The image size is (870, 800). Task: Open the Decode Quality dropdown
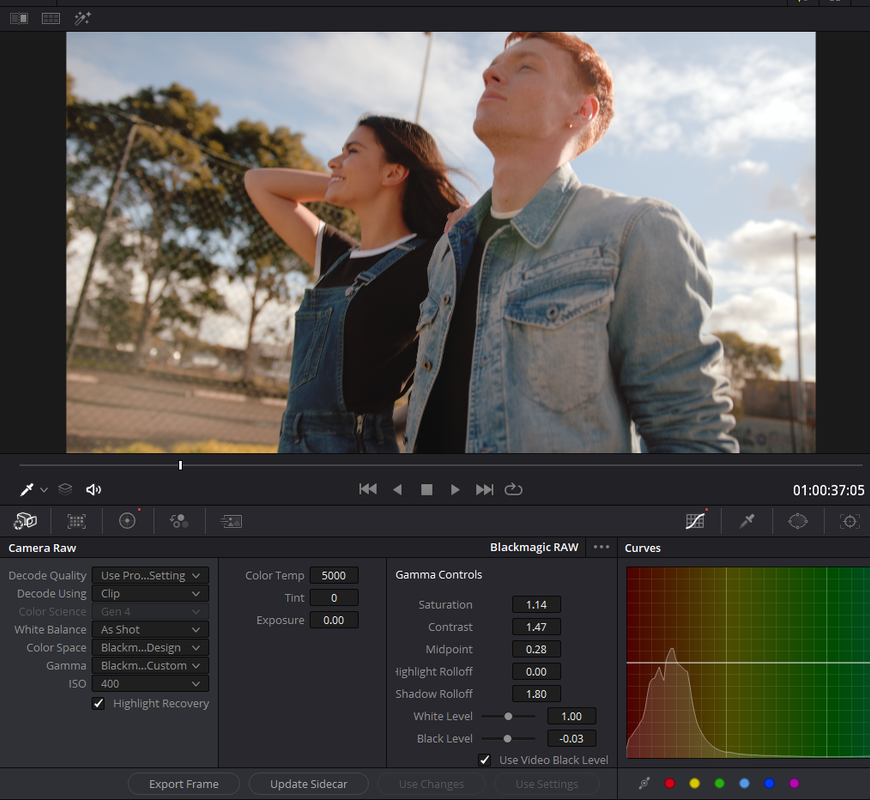pyautogui.click(x=150, y=575)
